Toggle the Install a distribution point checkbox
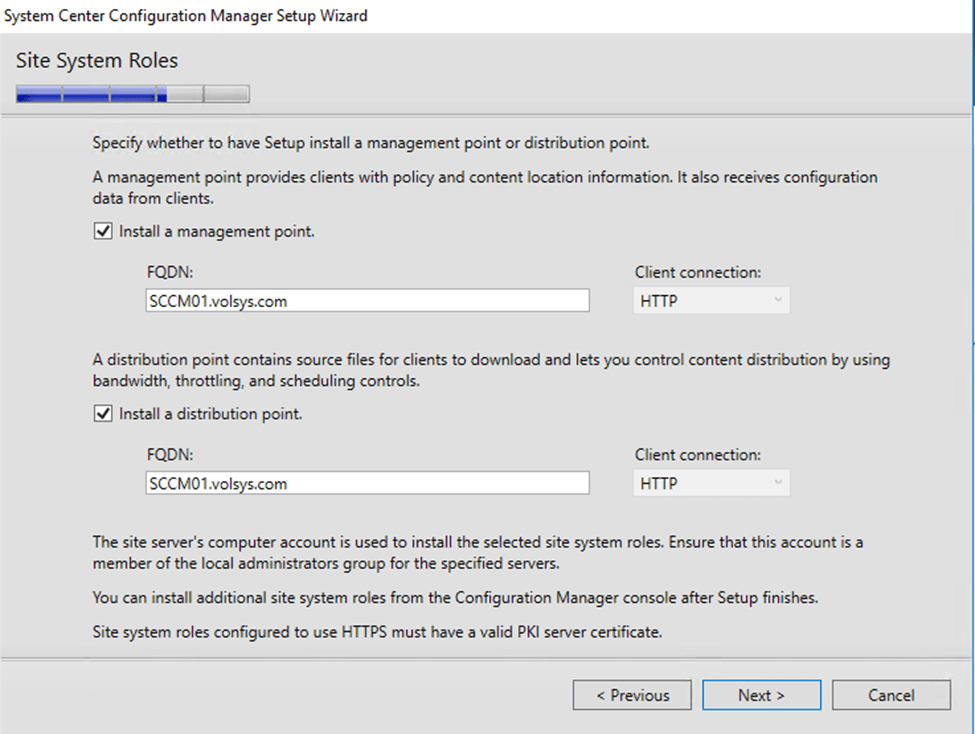This screenshot has height=734, width=975. tap(102, 413)
